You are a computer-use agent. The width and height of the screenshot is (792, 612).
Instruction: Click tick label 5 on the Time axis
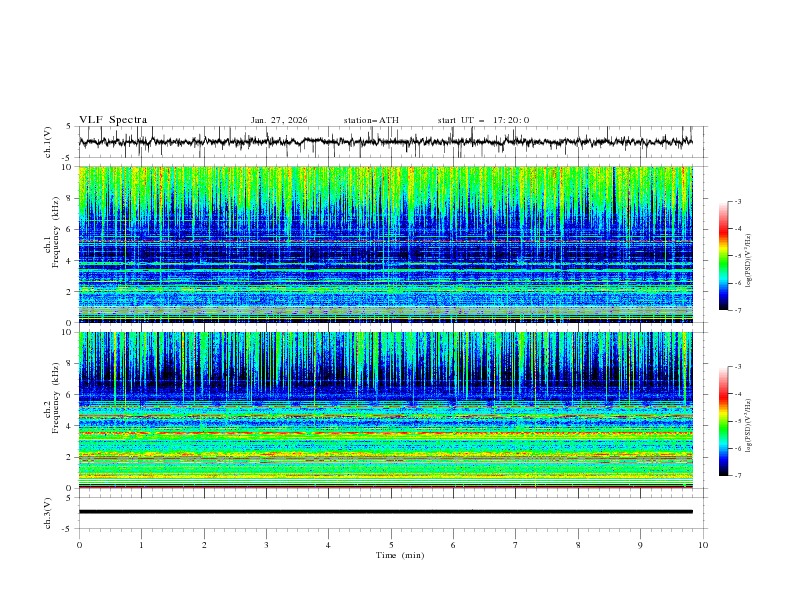coord(391,545)
